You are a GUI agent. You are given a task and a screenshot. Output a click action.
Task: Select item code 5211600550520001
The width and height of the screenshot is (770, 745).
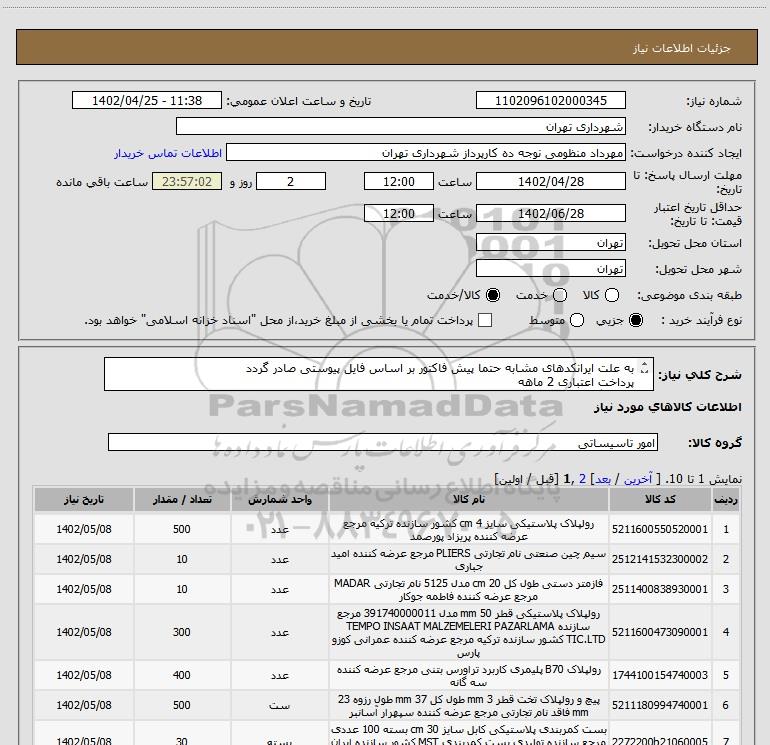(660, 529)
